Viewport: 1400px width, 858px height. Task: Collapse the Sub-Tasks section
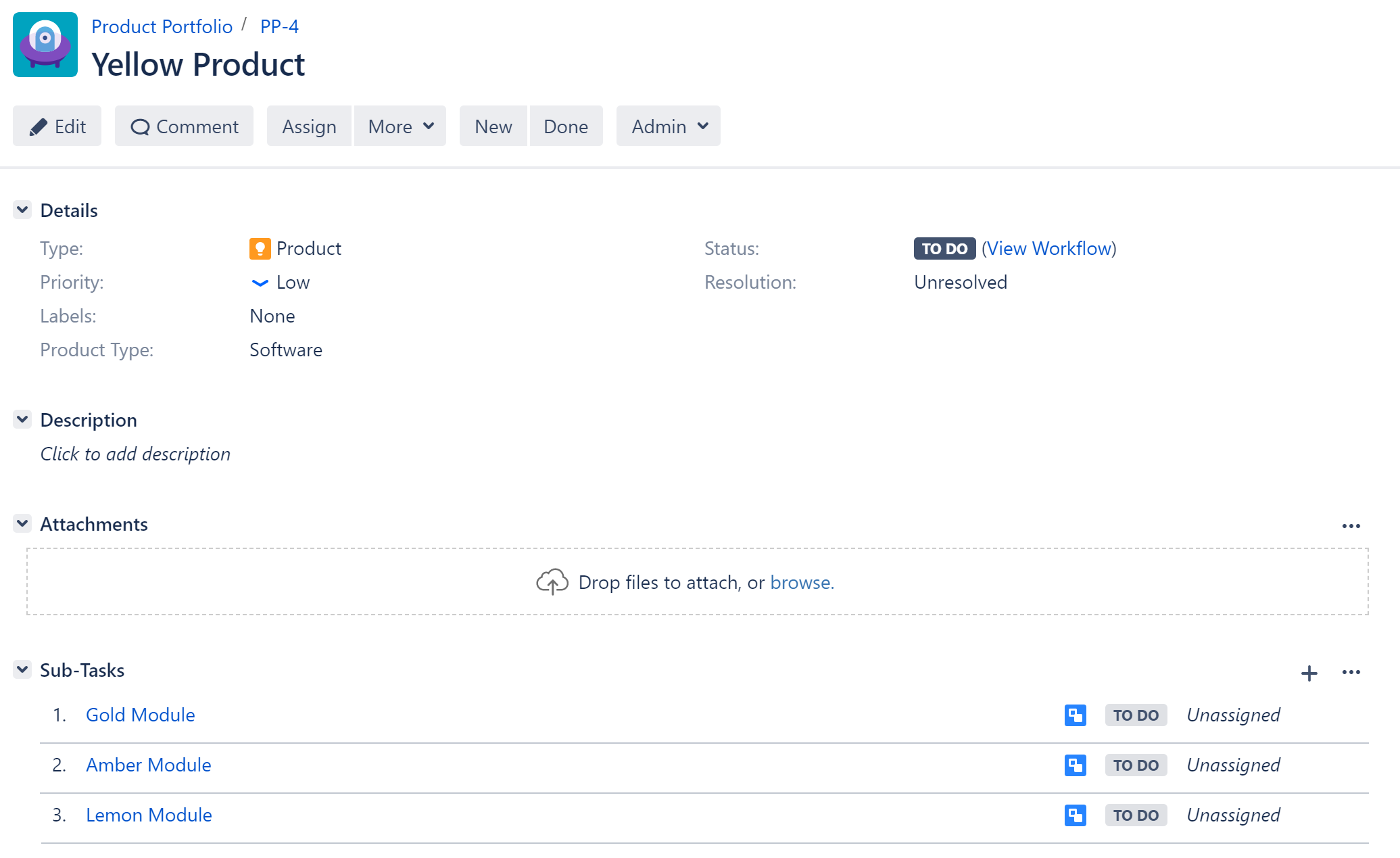22,669
